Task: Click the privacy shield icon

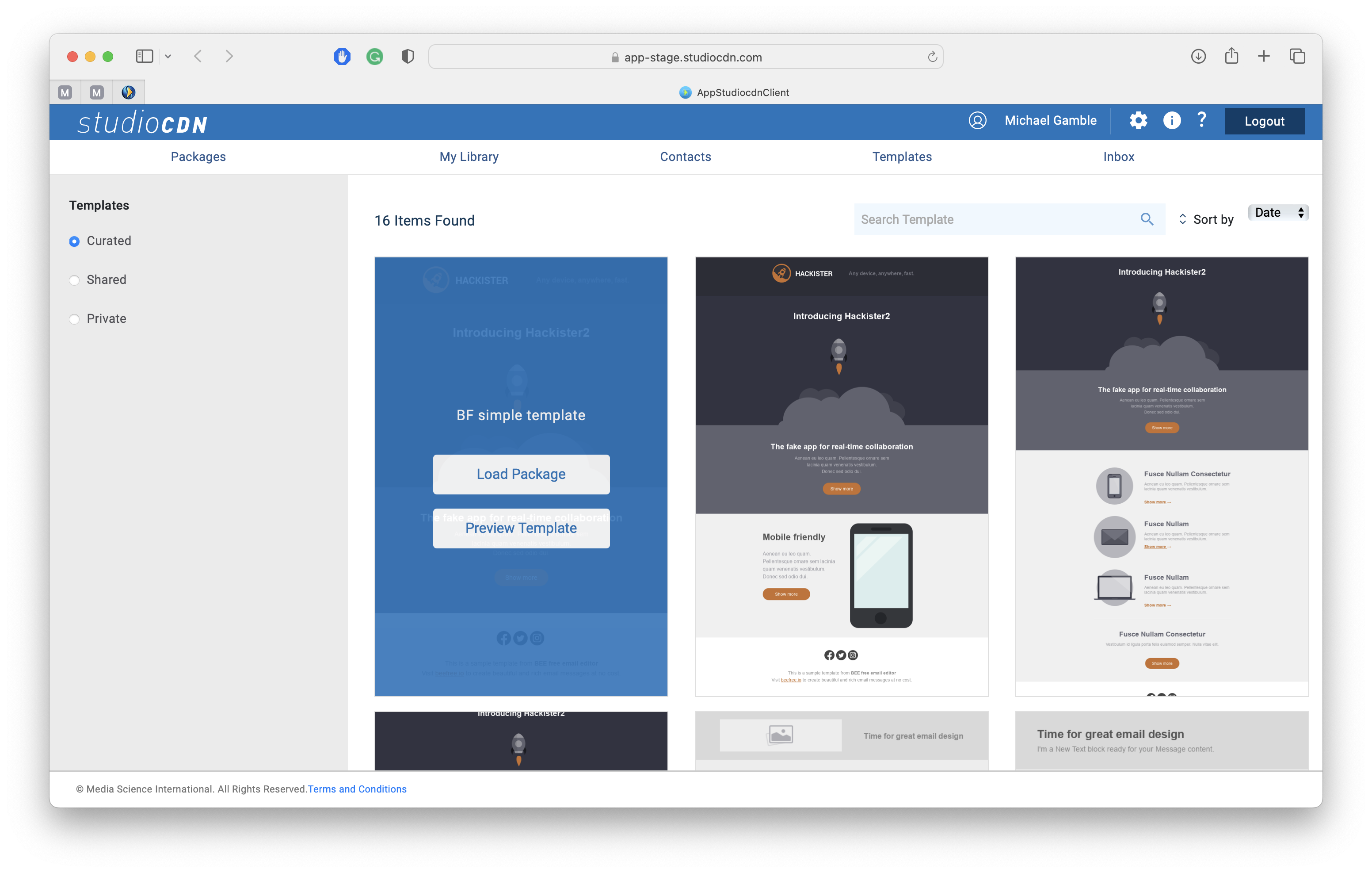Action: (408, 57)
